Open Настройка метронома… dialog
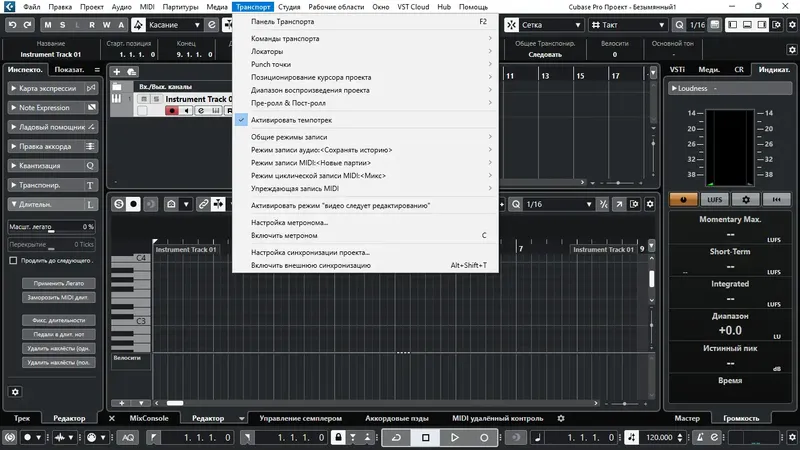The width and height of the screenshot is (800, 450). click(365, 222)
